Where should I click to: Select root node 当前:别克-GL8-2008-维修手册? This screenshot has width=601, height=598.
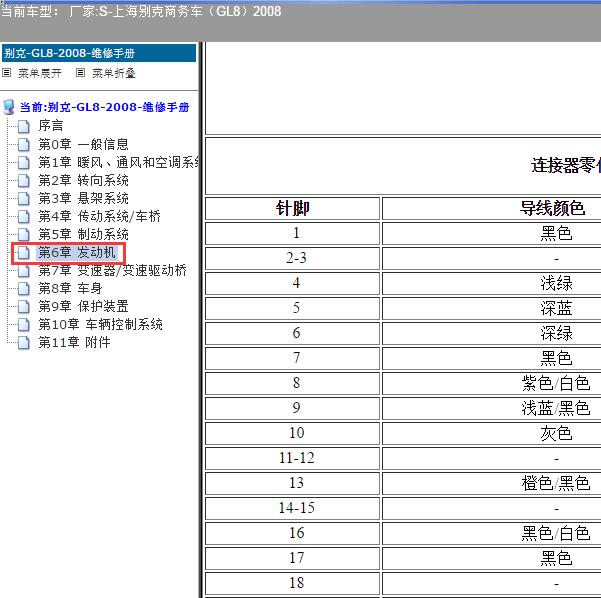coord(104,107)
